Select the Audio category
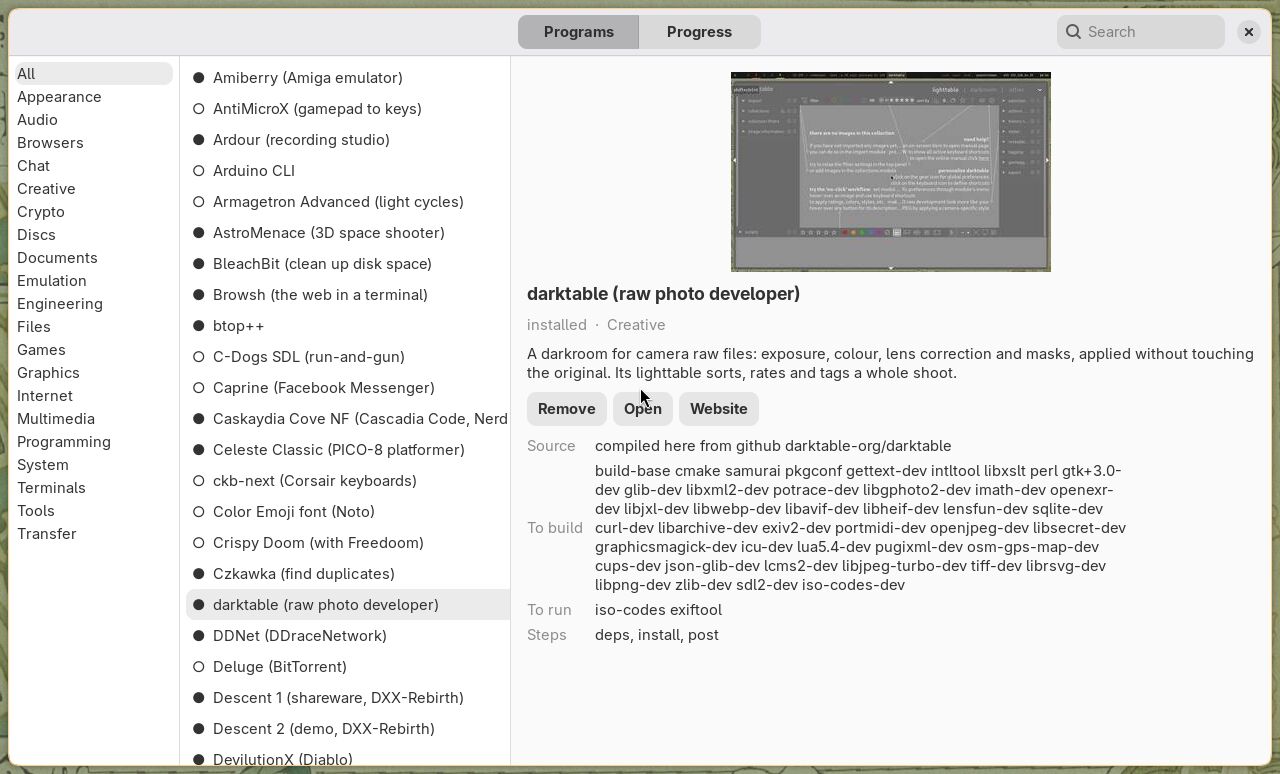1280x774 pixels. [x=94, y=120]
